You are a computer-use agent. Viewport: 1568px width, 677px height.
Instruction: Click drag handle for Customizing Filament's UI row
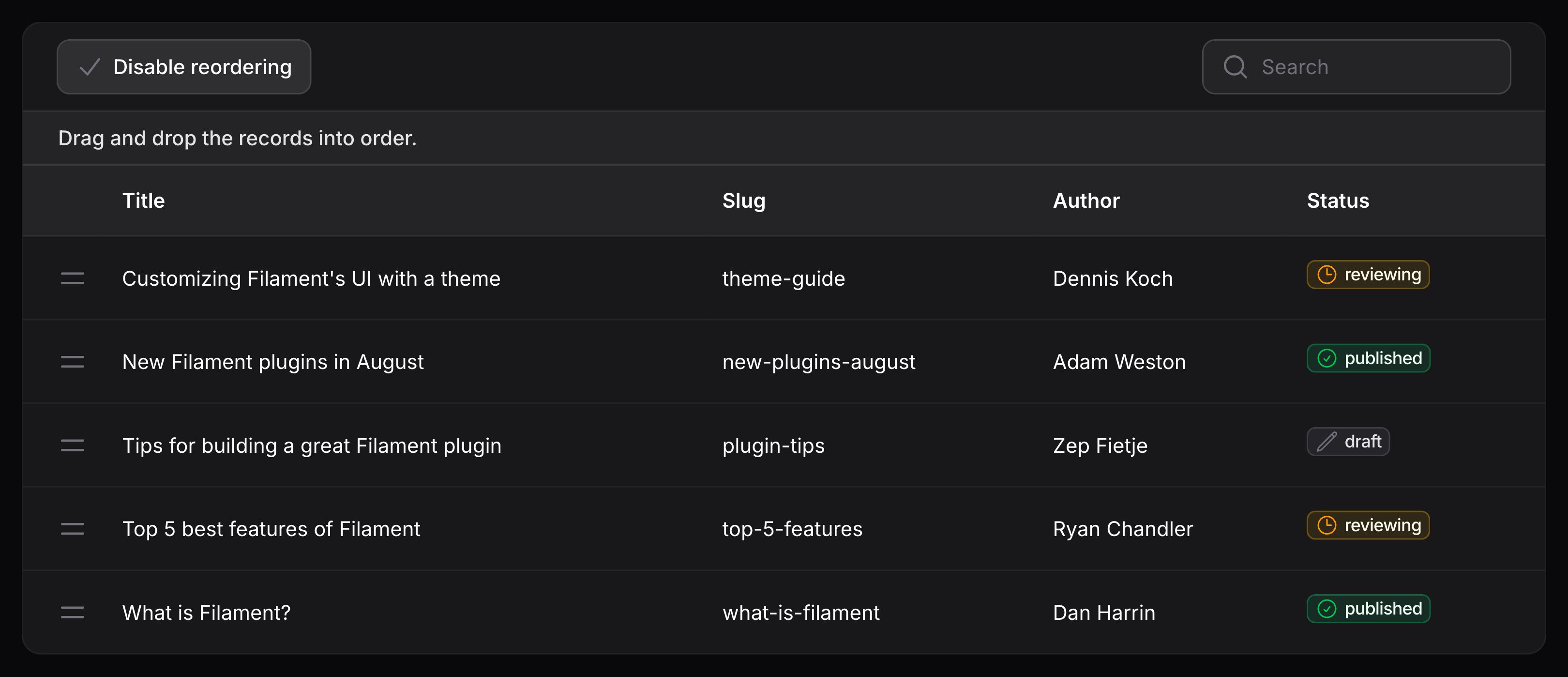[x=73, y=278]
